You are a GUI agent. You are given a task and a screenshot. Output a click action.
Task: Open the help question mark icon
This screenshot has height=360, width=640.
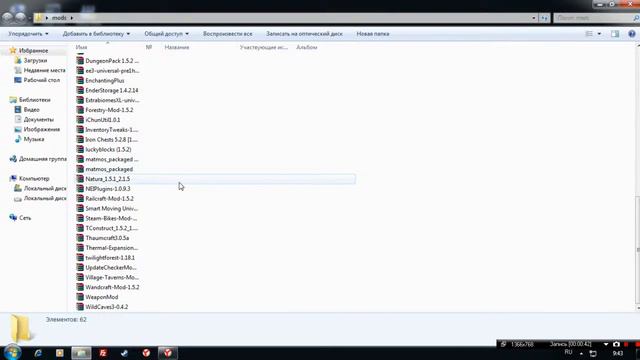point(631,34)
